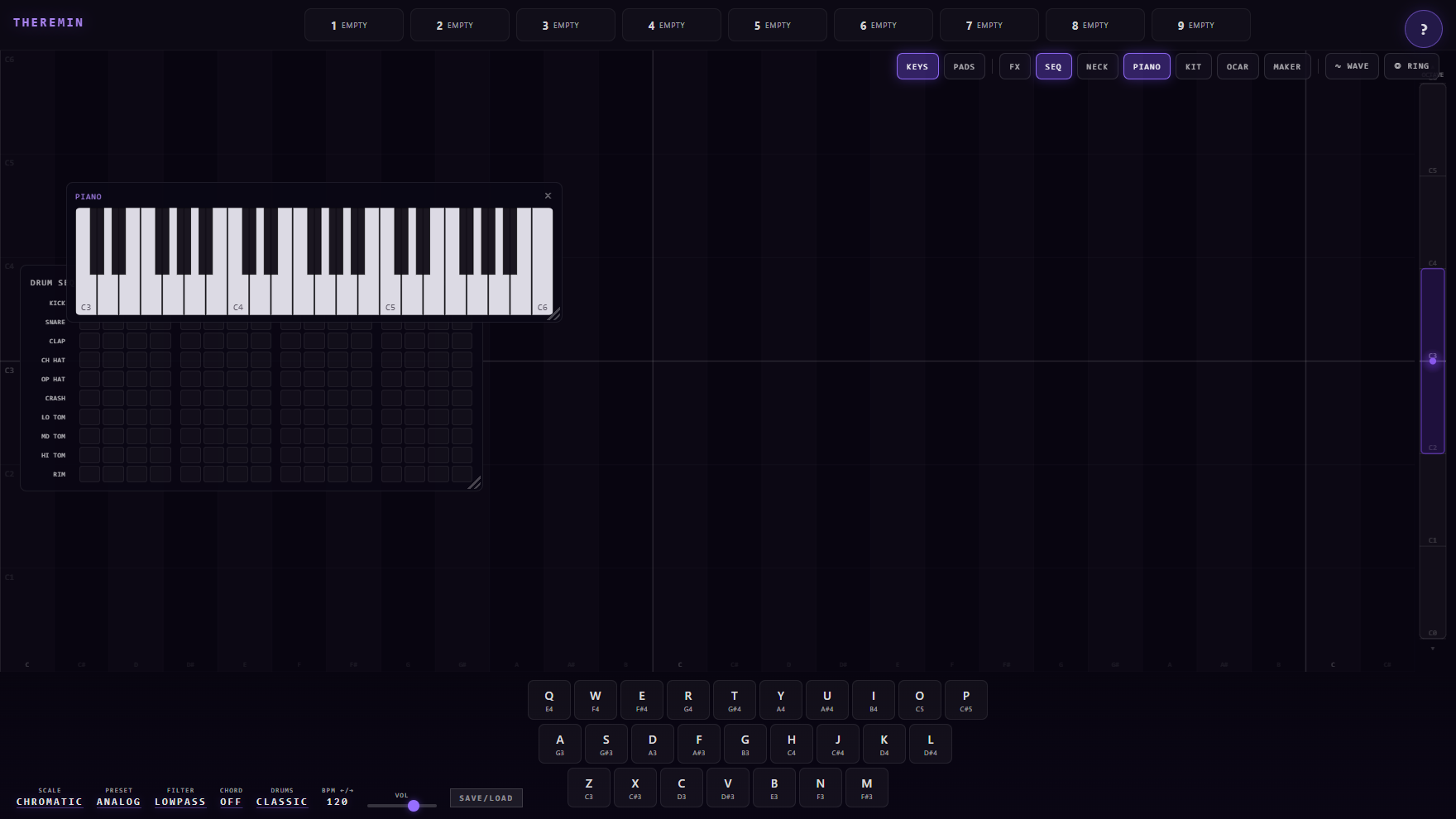Trigger the Y key pad for A4
The height and width of the screenshot is (819, 1456).
point(781,700)
